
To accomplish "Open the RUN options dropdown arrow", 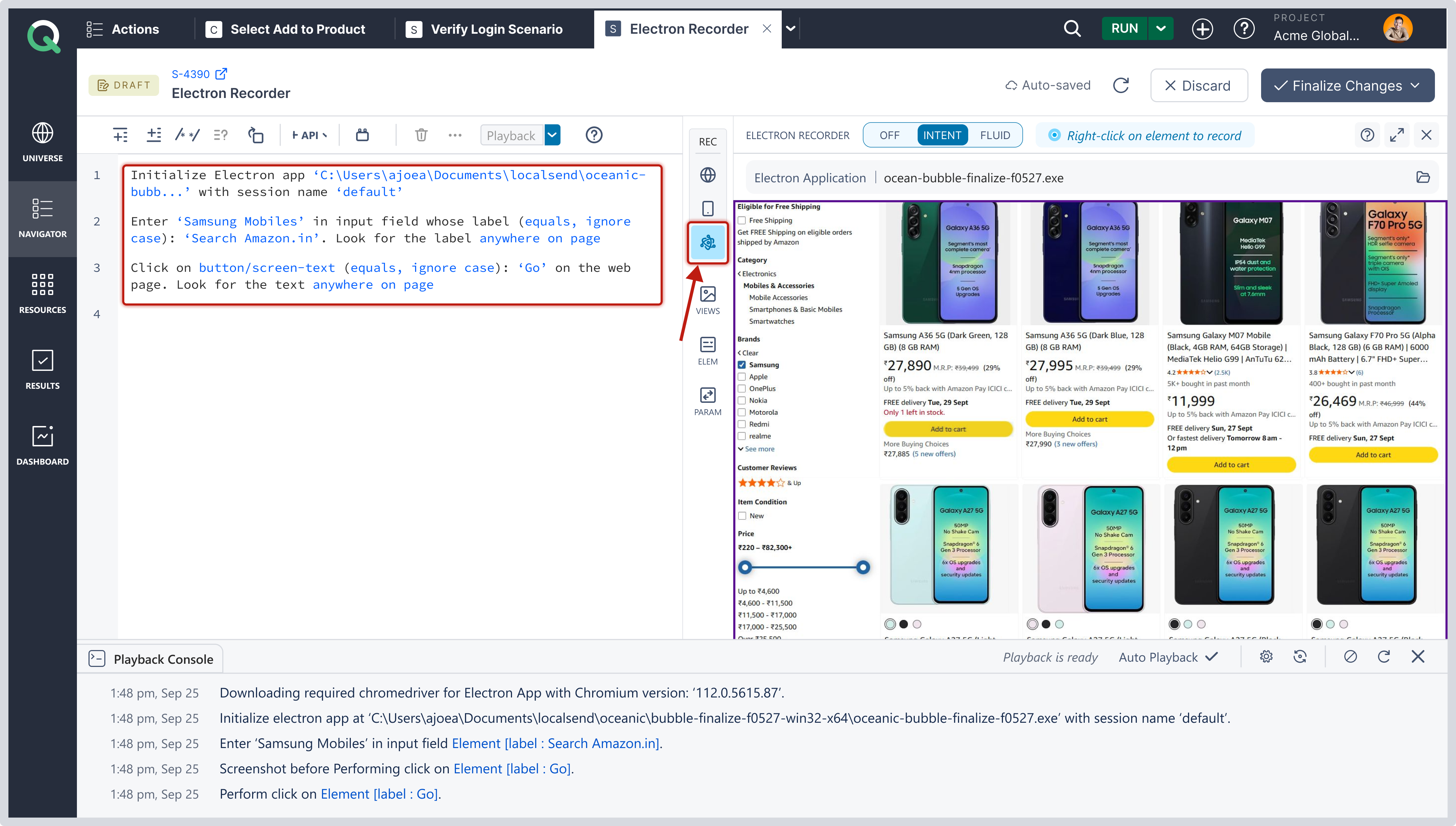I will [x=1161, y=28].
